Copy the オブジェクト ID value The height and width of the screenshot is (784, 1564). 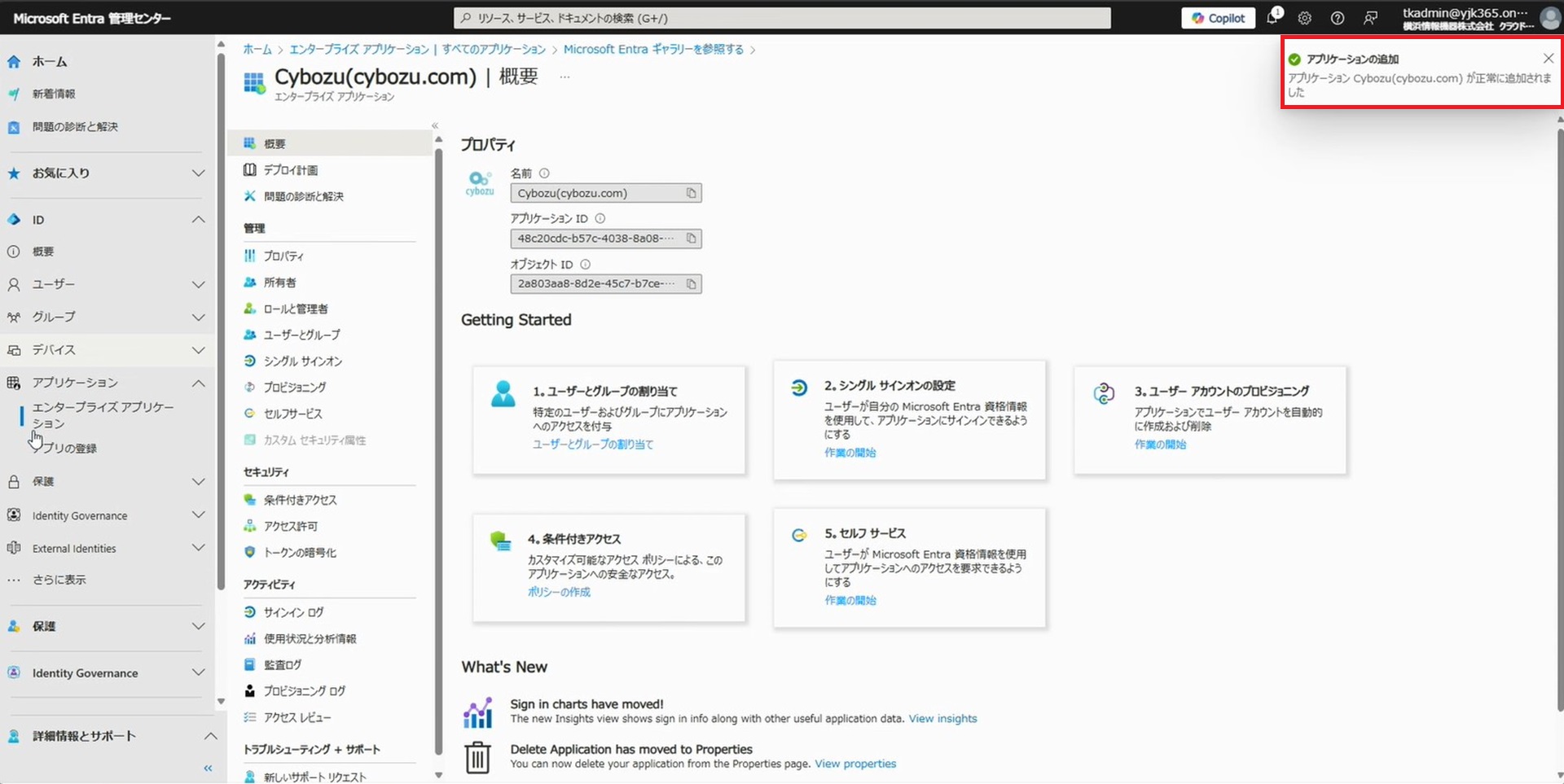[691, 284]
